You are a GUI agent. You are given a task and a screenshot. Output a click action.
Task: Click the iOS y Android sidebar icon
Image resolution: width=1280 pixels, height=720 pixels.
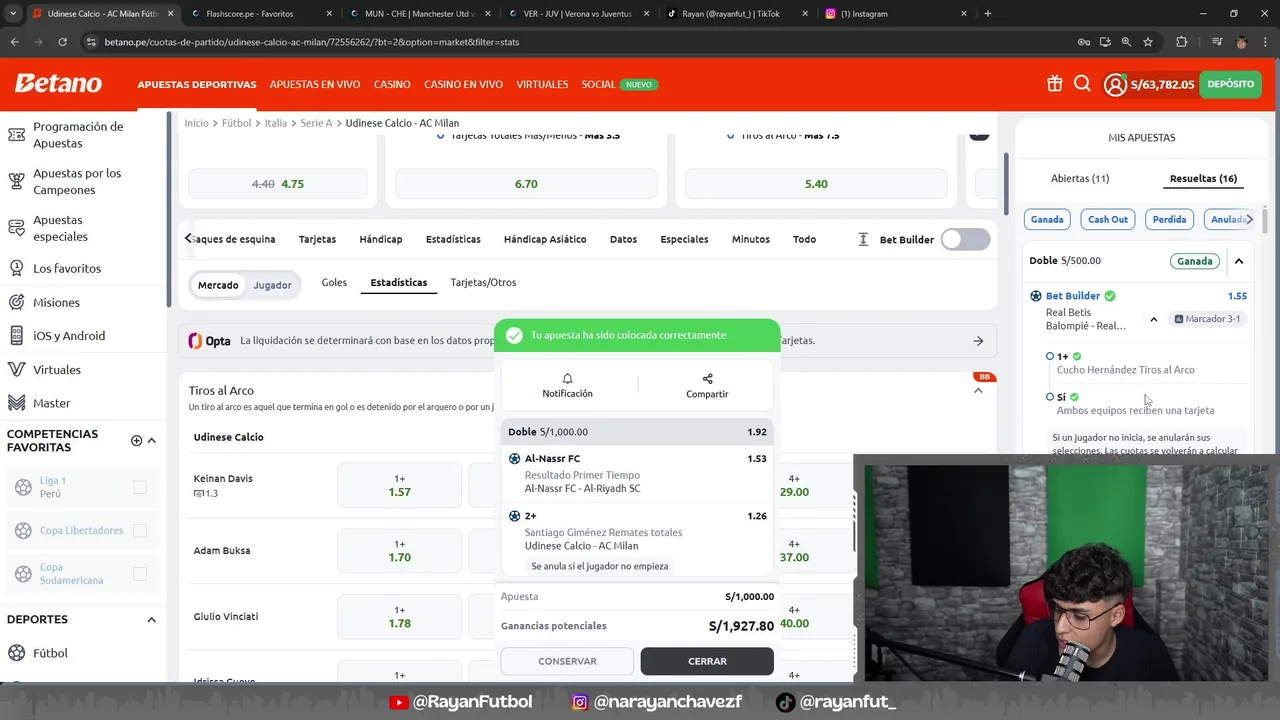coord(16,336)
